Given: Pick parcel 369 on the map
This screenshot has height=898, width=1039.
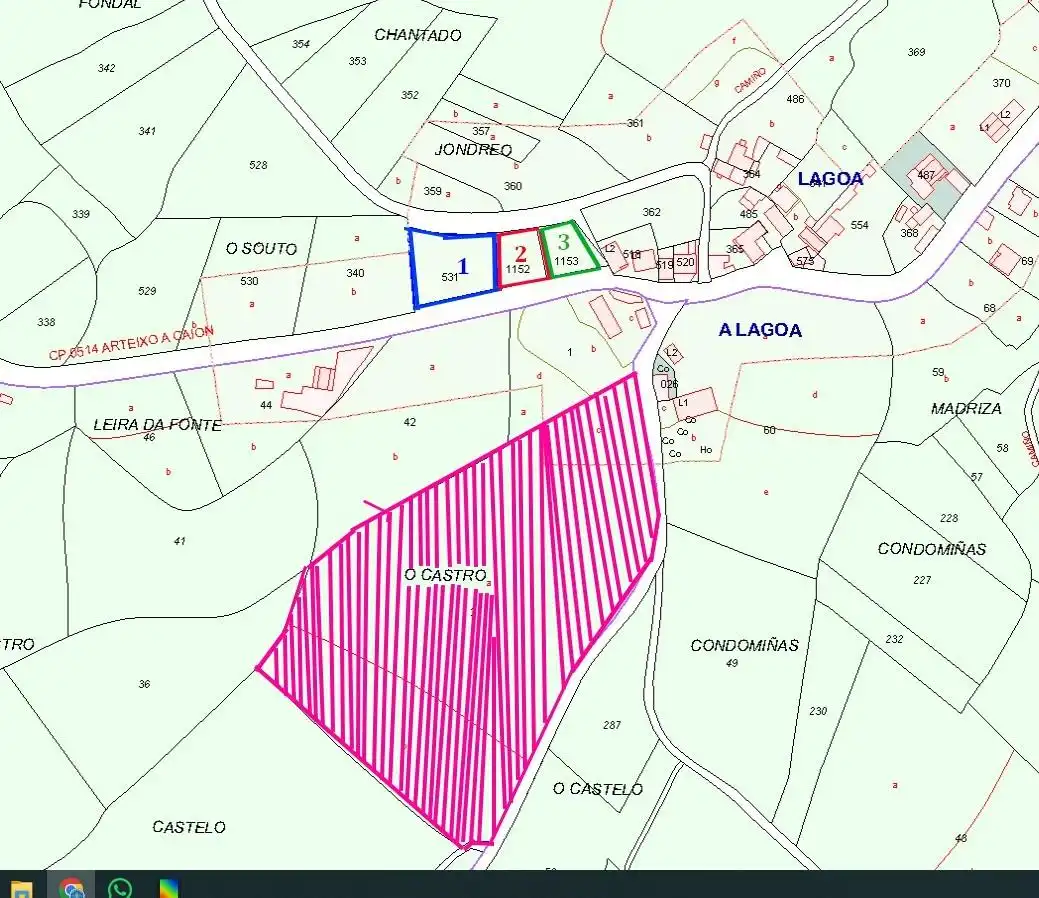Looking at the screenshot, I should (x=916, y=52).
